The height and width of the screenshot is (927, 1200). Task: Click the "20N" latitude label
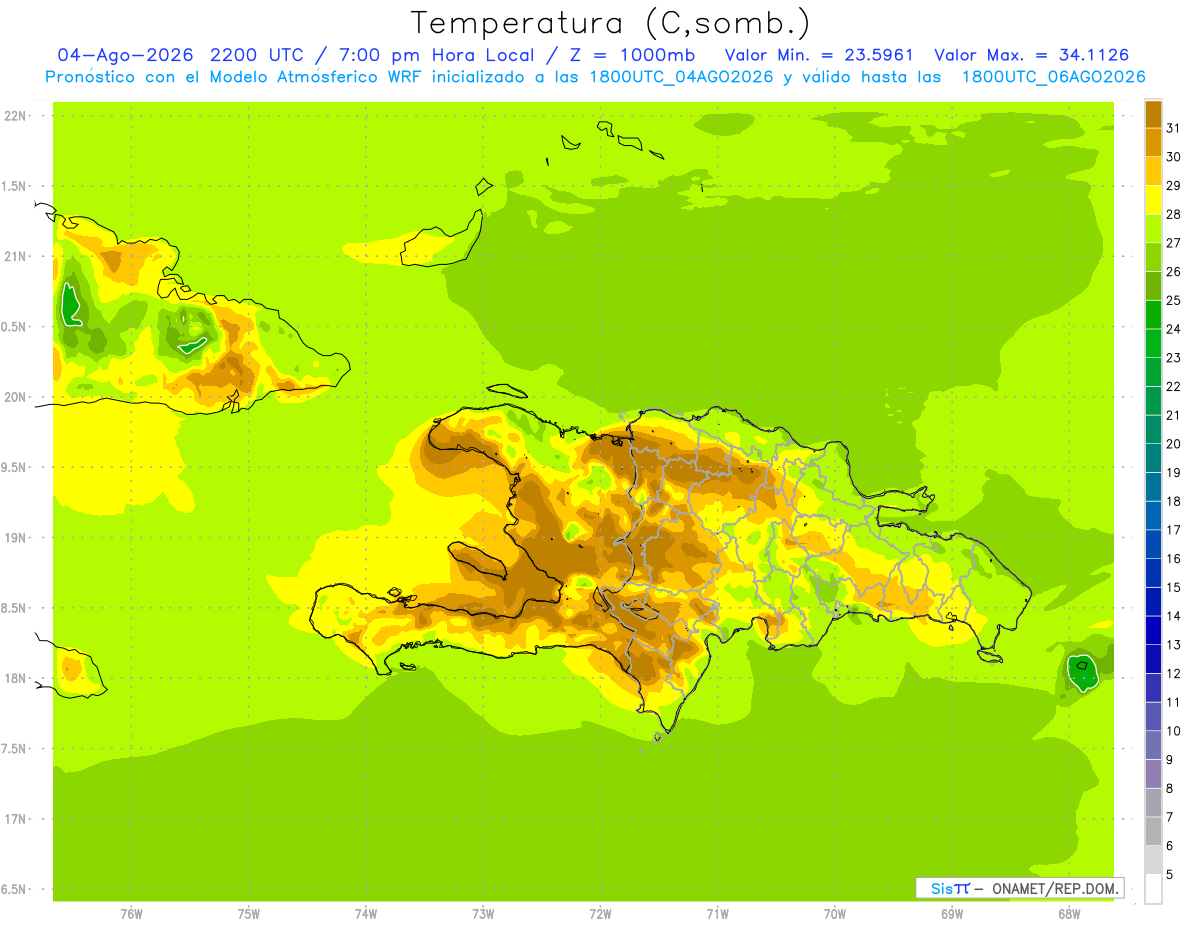point(14,397)
